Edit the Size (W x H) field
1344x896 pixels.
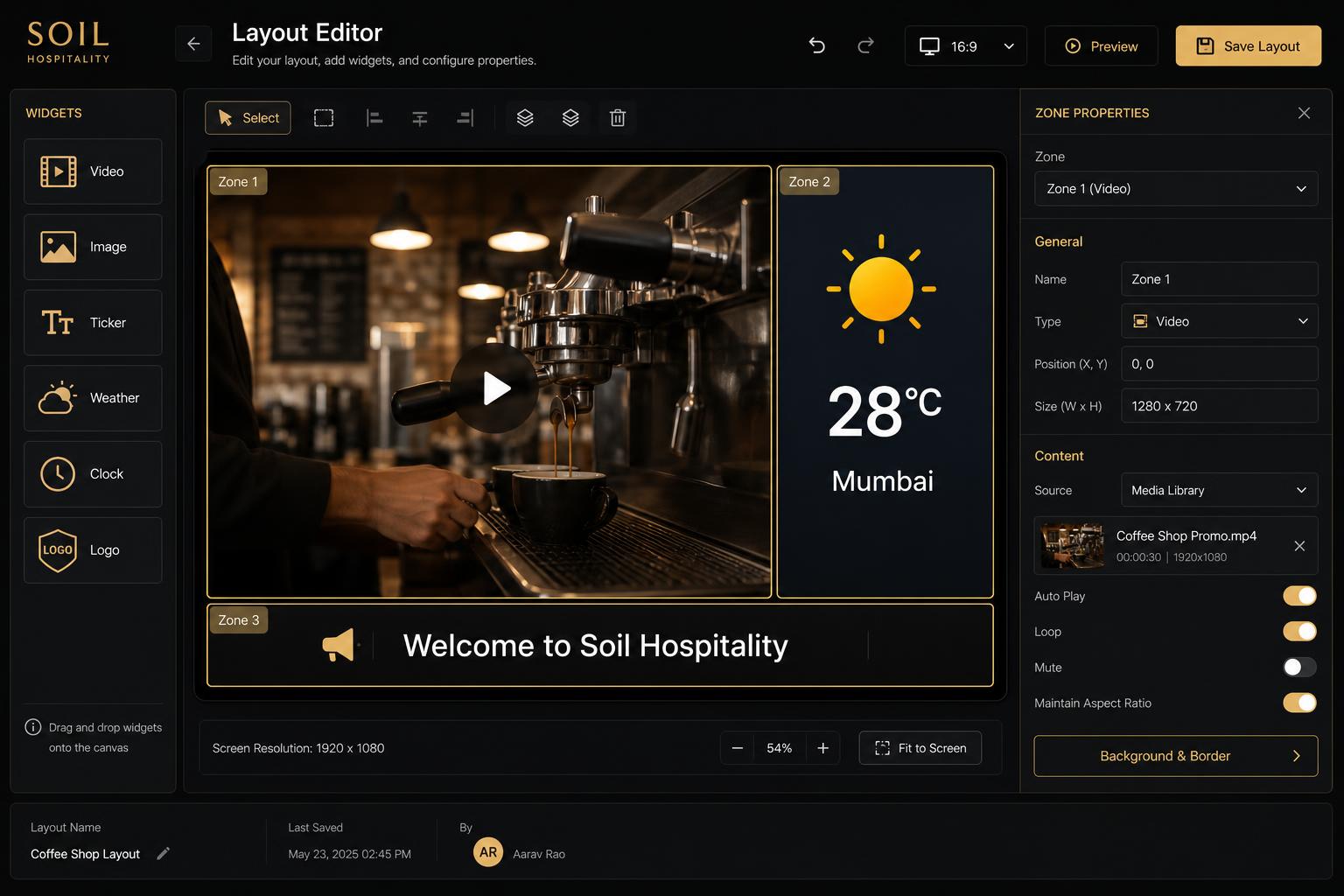click(1219, 406)
